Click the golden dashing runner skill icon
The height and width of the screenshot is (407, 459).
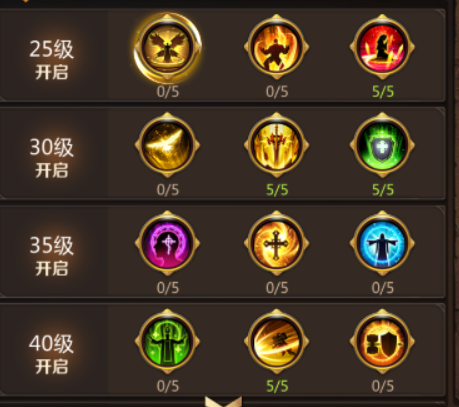click(x=276, y=341)
